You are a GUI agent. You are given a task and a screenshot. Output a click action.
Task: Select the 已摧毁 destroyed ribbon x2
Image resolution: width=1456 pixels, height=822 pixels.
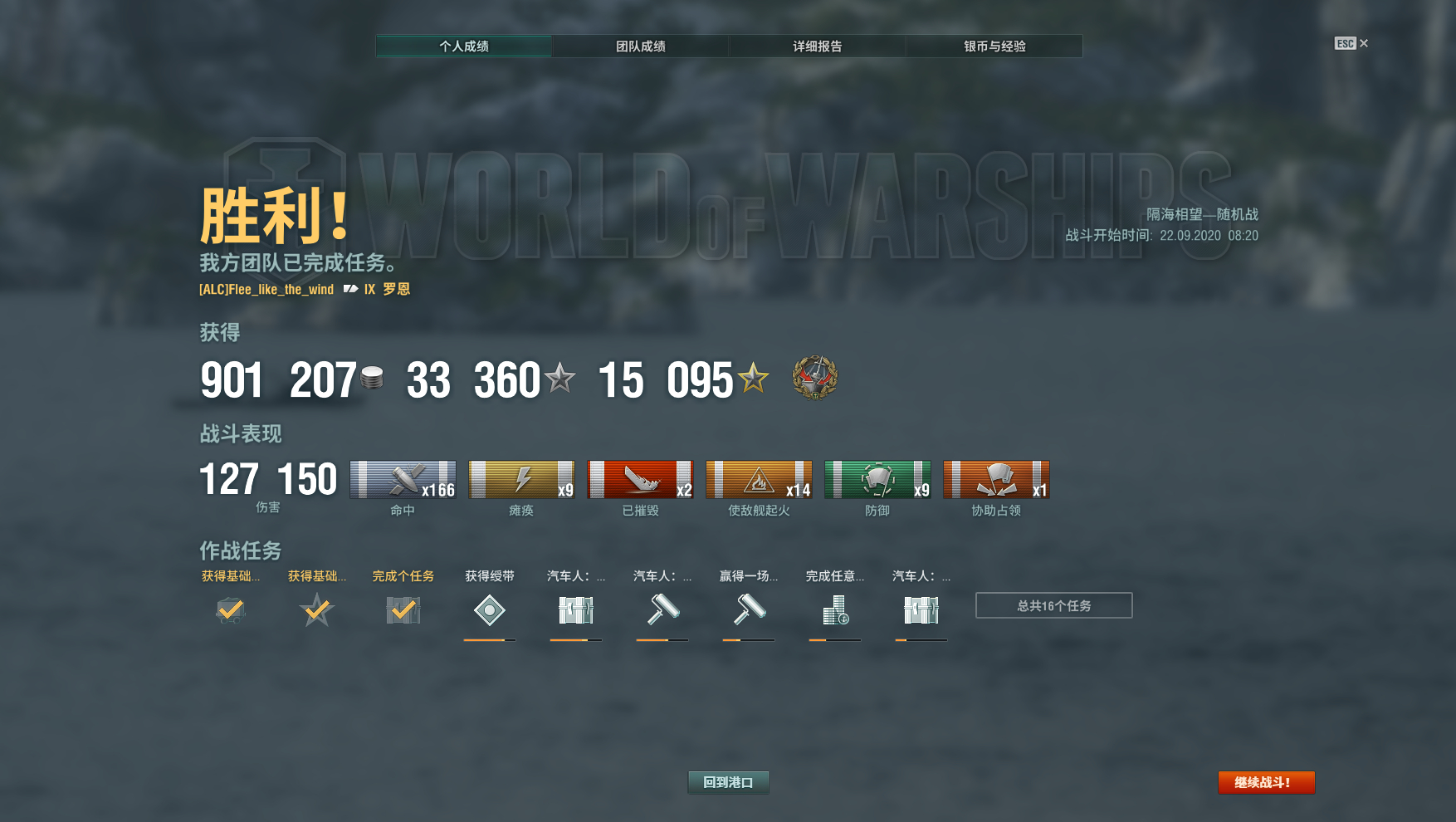point(640,480)
